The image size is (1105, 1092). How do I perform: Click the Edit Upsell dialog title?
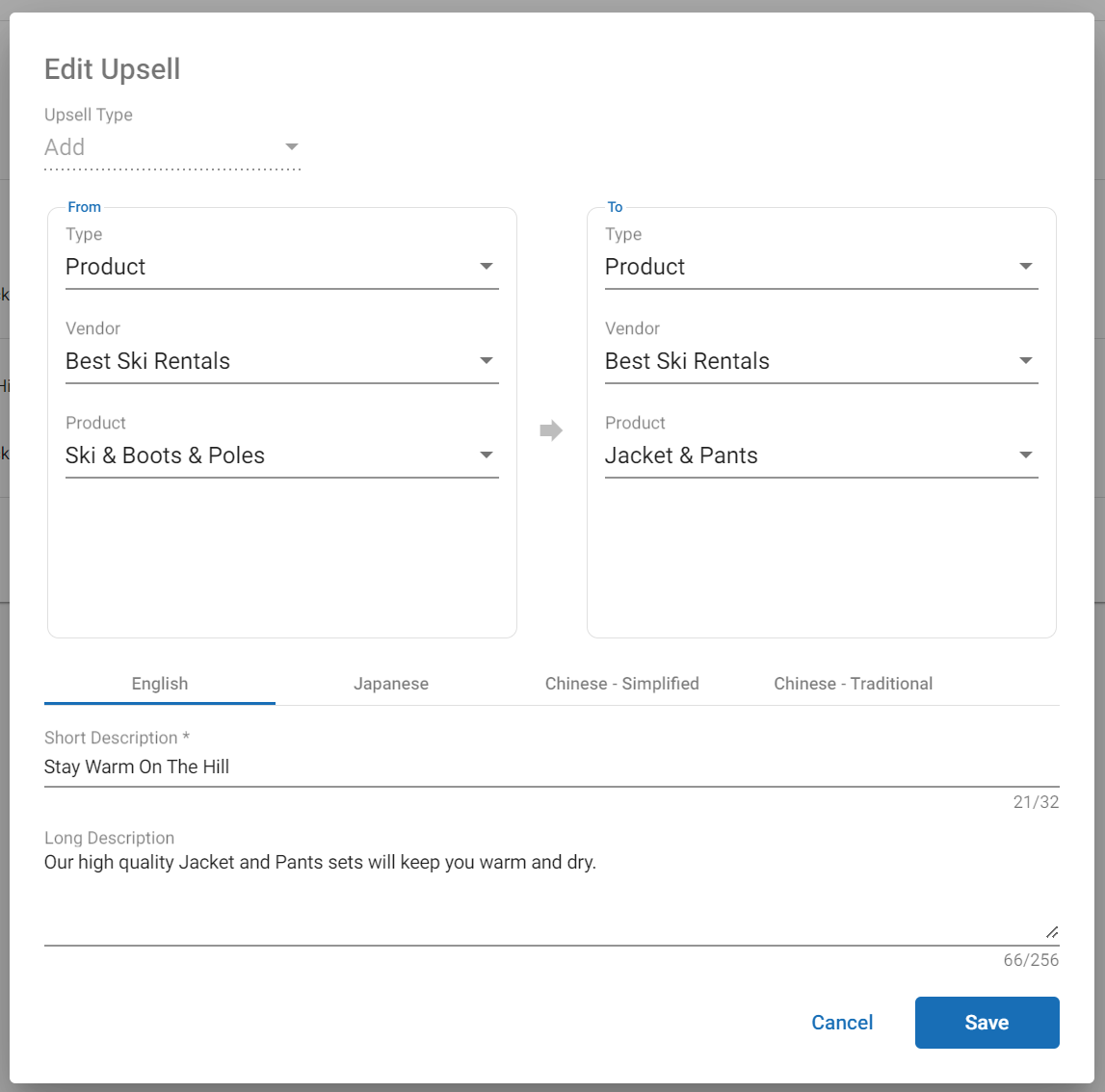tap(113, 69)
